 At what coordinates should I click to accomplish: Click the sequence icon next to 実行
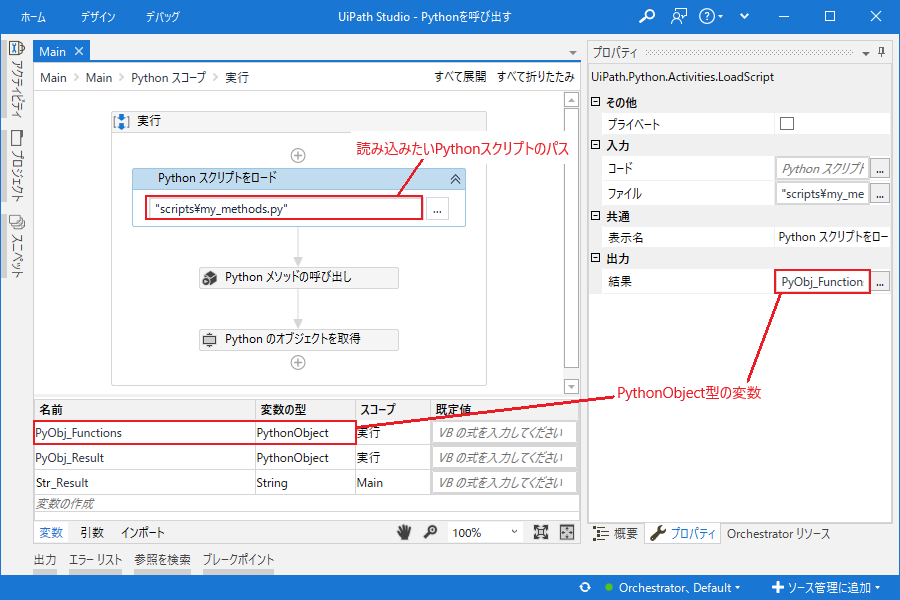pyautogui.click(x=122, y=122)
